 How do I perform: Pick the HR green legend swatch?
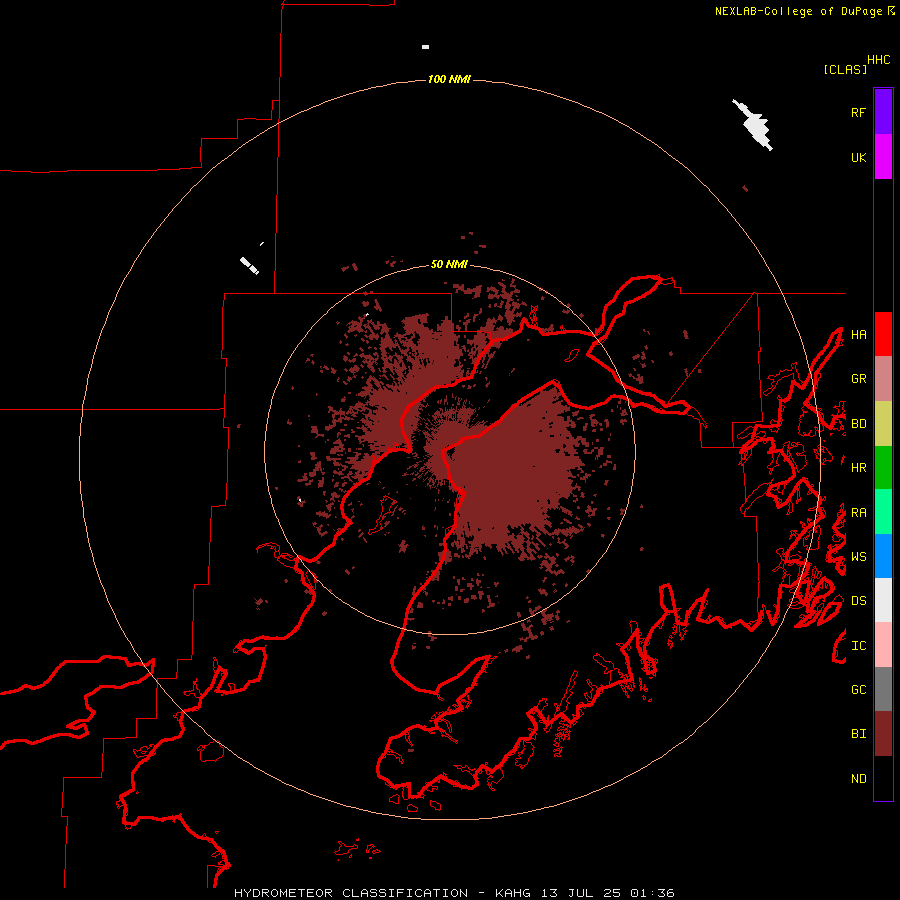pyautogui.click(x=883, y=468)
